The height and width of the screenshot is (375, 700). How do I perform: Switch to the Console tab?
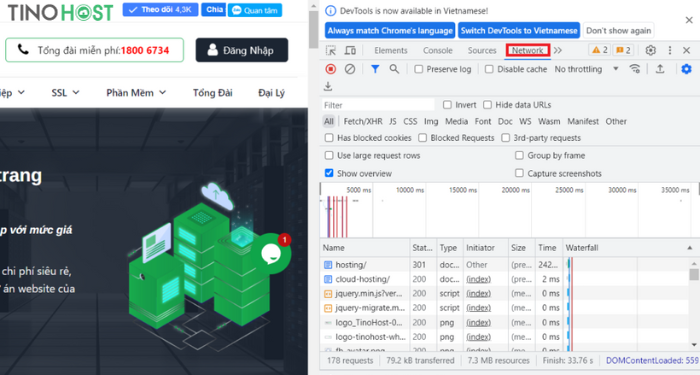[x=438, y=50]
